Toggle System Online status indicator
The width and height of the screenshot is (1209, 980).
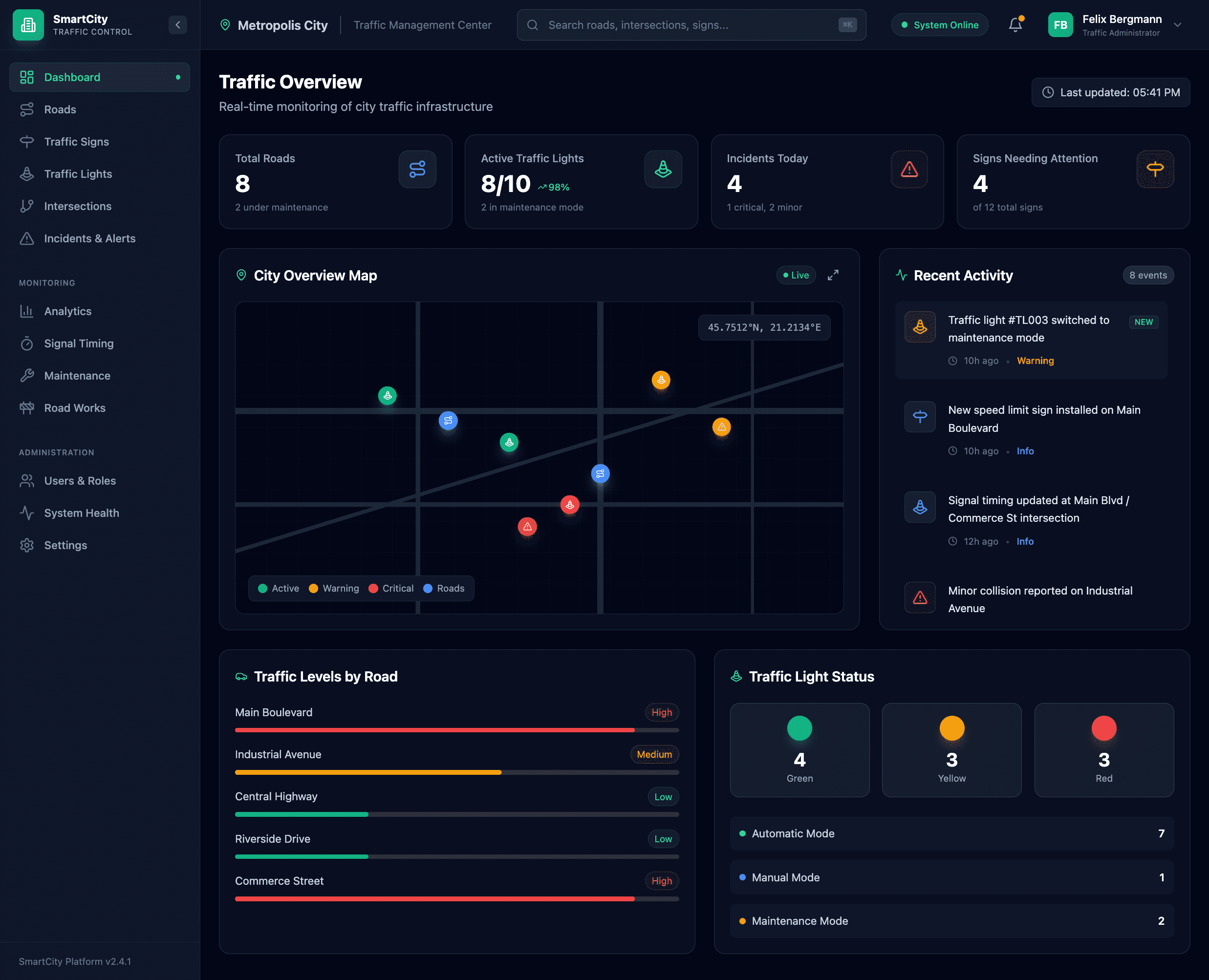(x=939, y=24)
